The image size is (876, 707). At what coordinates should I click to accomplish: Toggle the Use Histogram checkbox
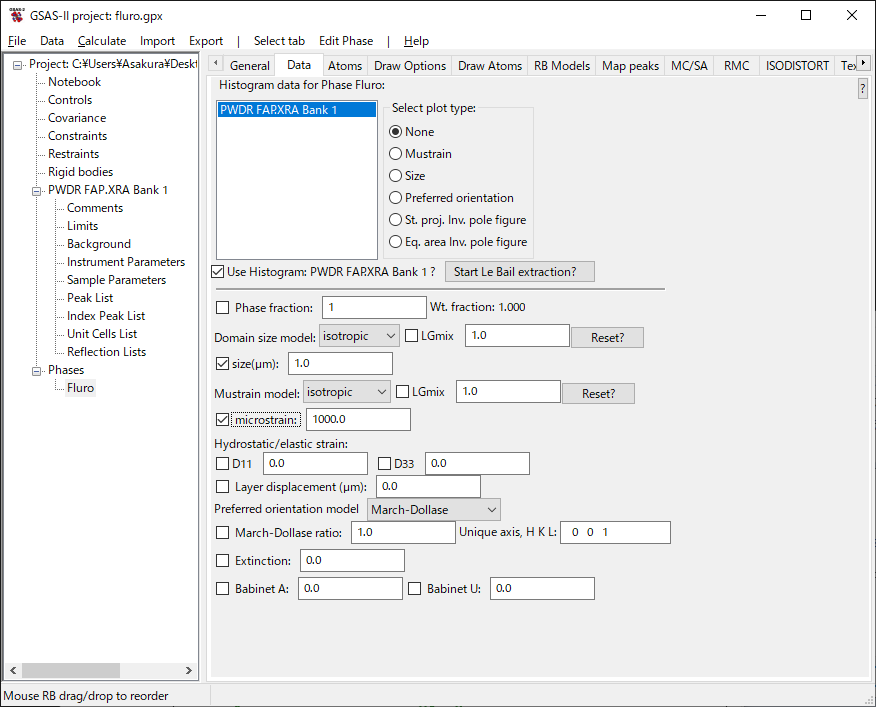218,272
